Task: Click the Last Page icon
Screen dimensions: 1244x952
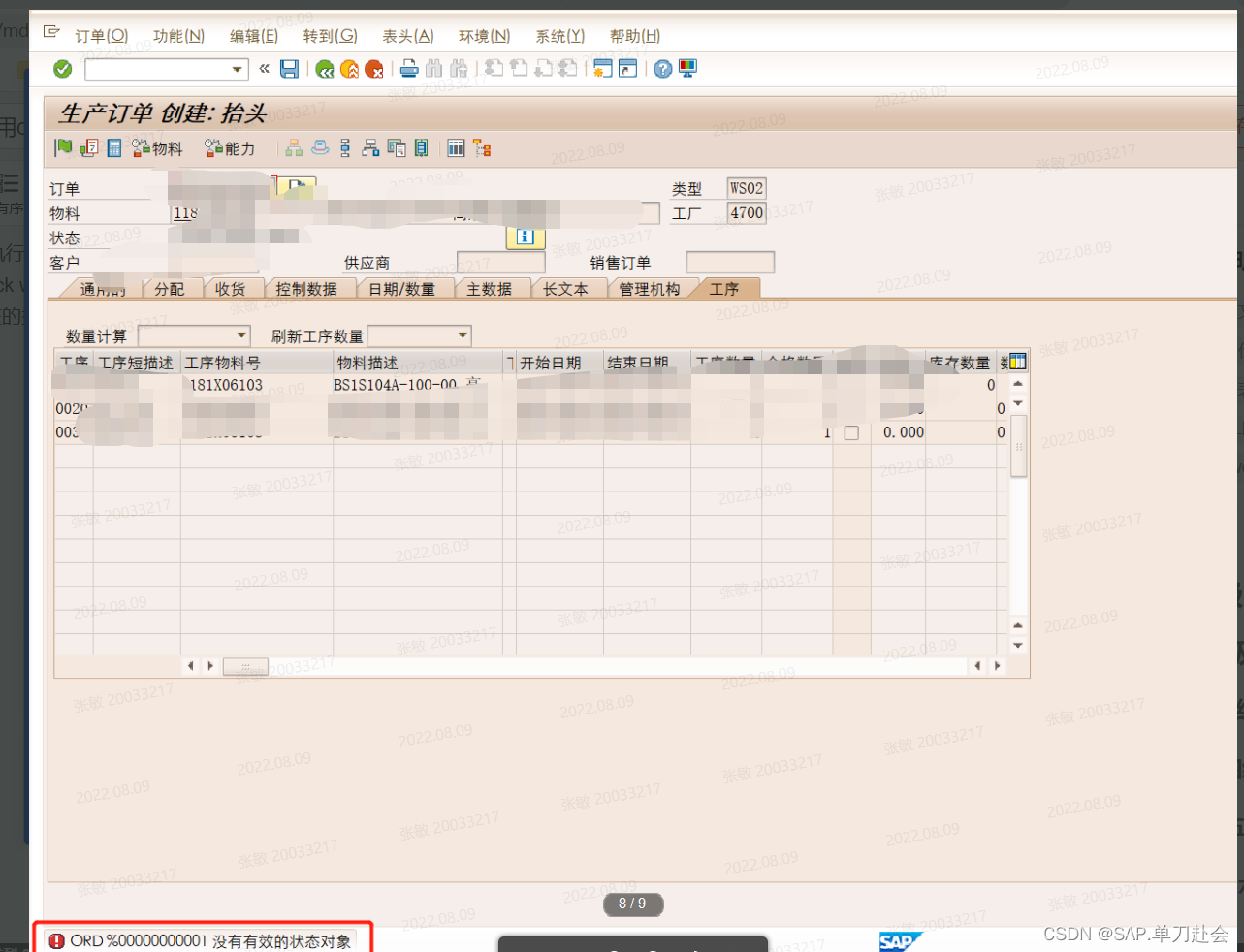Action: pyautogui.click(x=568, y=69)
